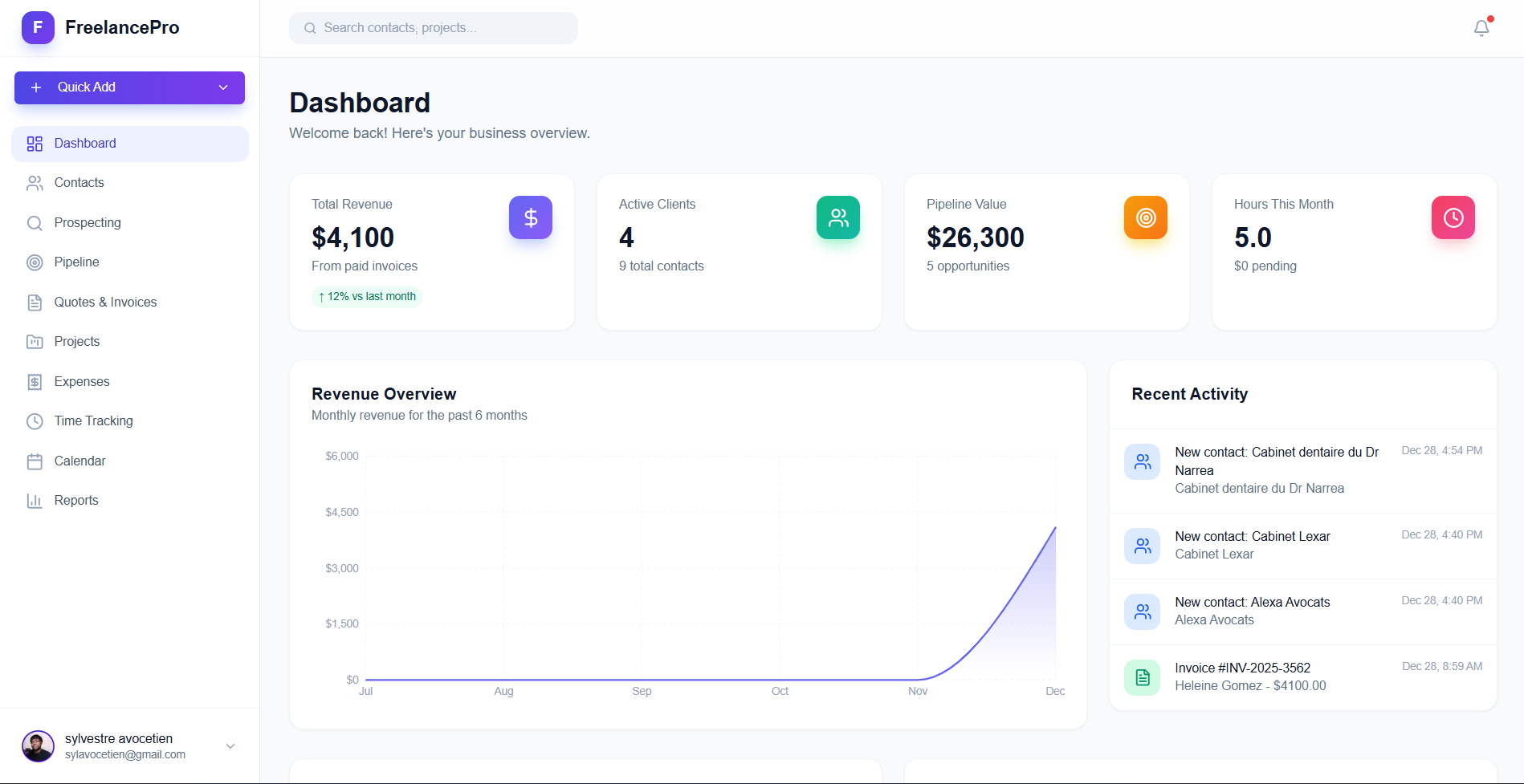
Task: Click the people icon on Active Clients
Action: [x=838, y=217]
